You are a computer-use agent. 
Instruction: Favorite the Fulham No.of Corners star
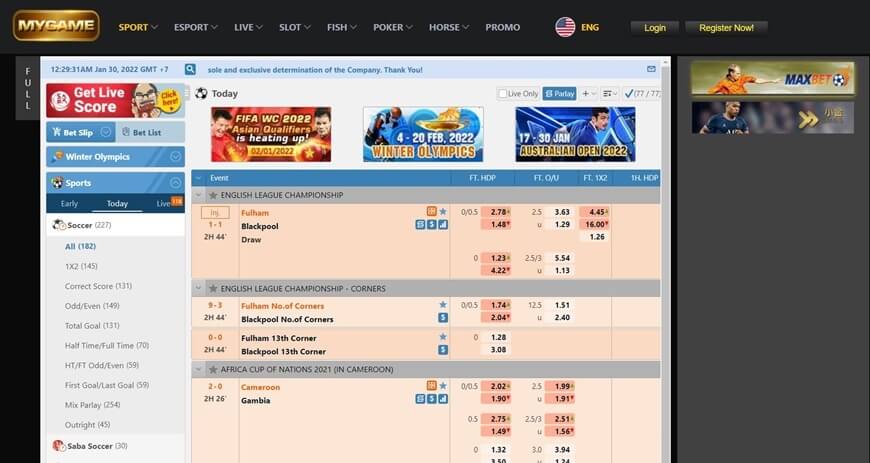(443, 305)
